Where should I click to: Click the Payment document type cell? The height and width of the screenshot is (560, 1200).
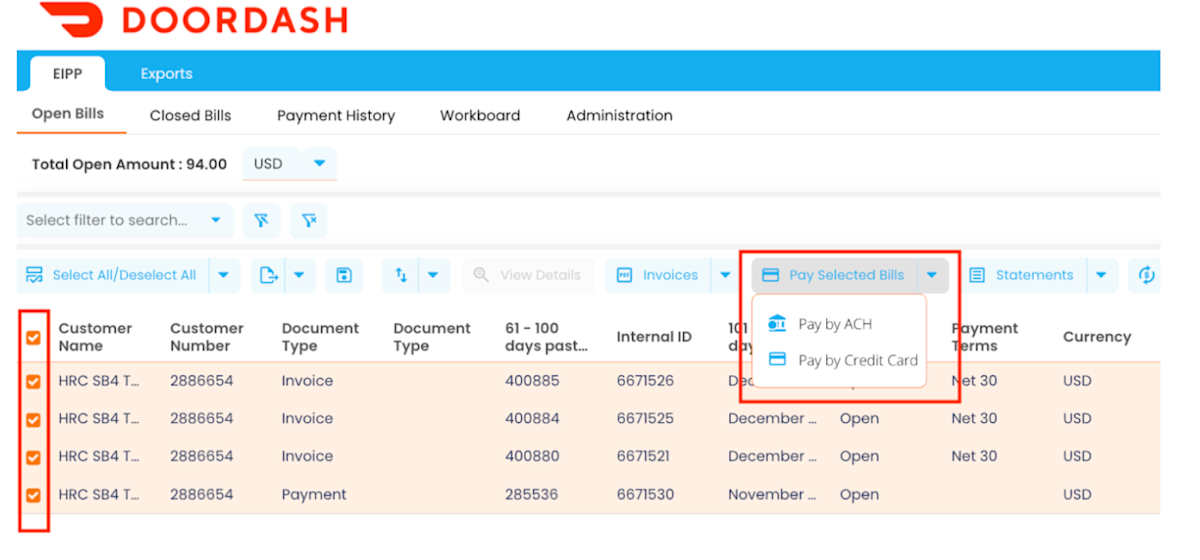point(314,495)
